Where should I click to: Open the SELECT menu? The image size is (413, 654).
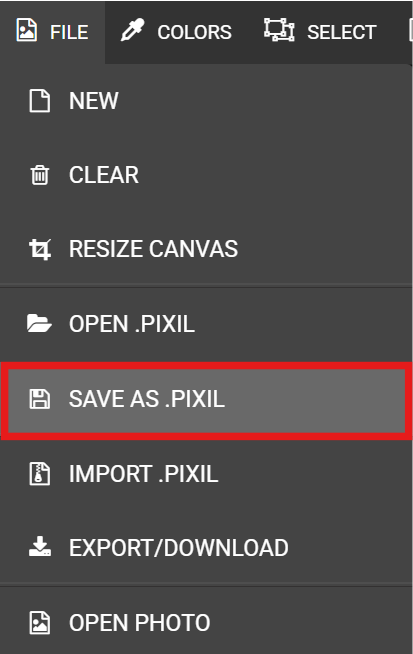pyautogui.click(x=320, y=32)
